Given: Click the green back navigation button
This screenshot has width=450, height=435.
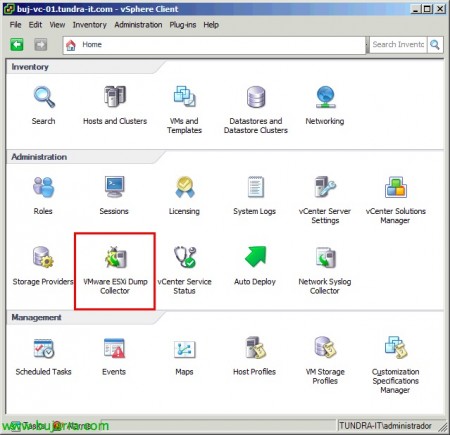Looking at the screenshot, I should tap(17, 44).
